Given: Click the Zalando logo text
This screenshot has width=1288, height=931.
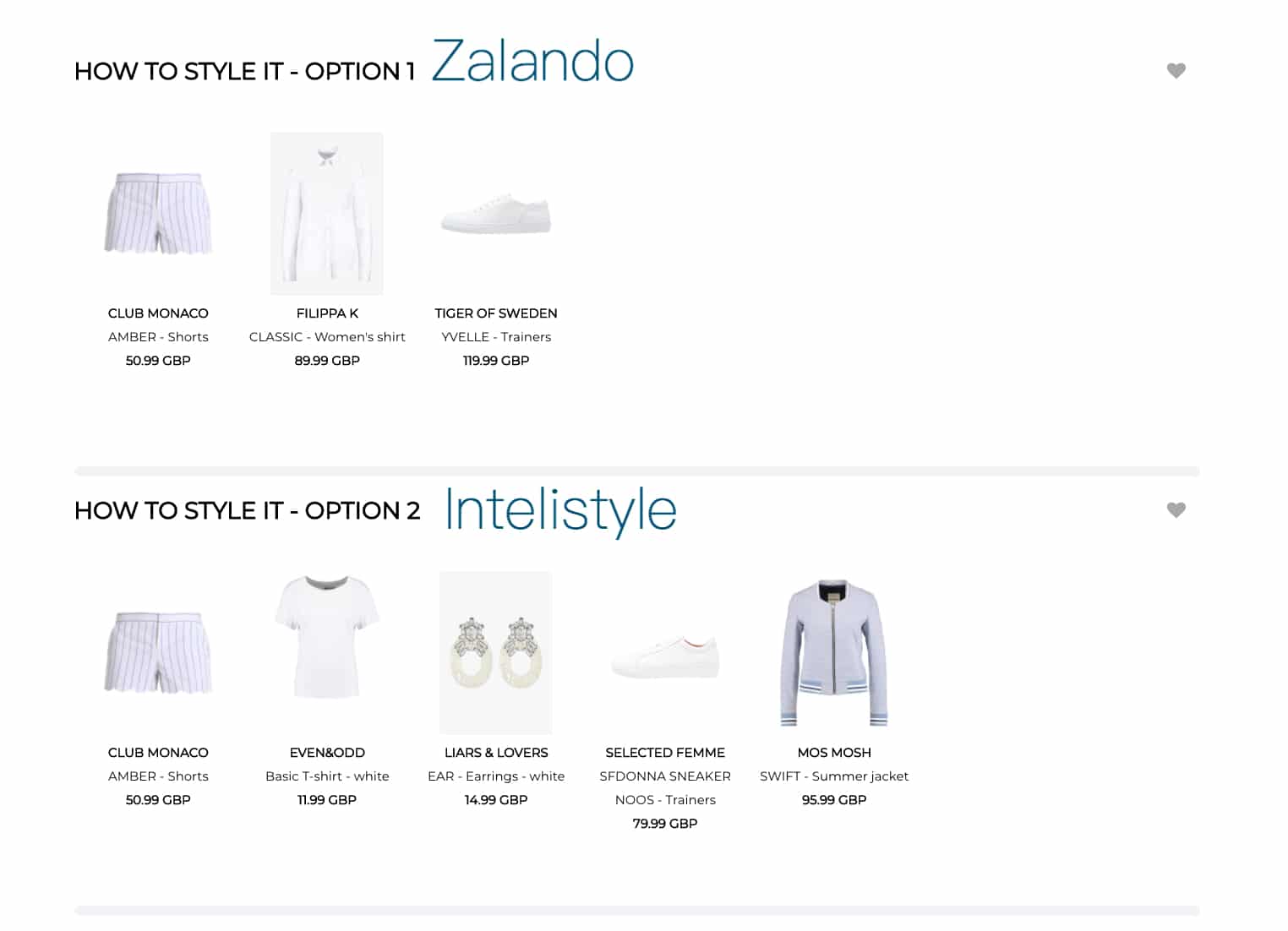Looking at the screenshot, I should [532, 62].
